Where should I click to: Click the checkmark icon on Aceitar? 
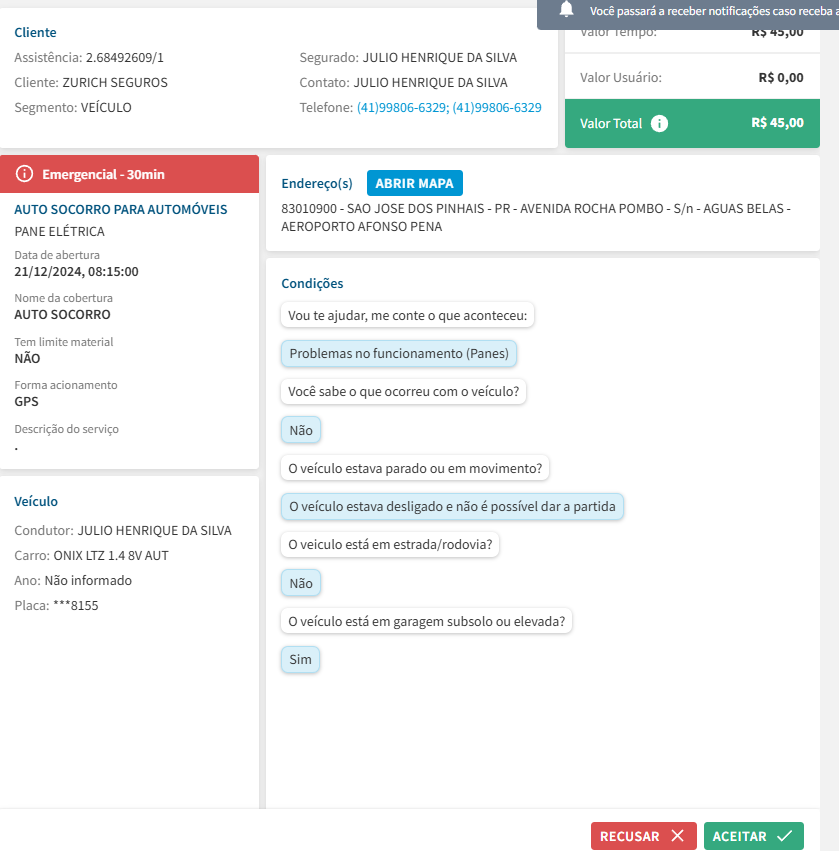tap(784, 836)
